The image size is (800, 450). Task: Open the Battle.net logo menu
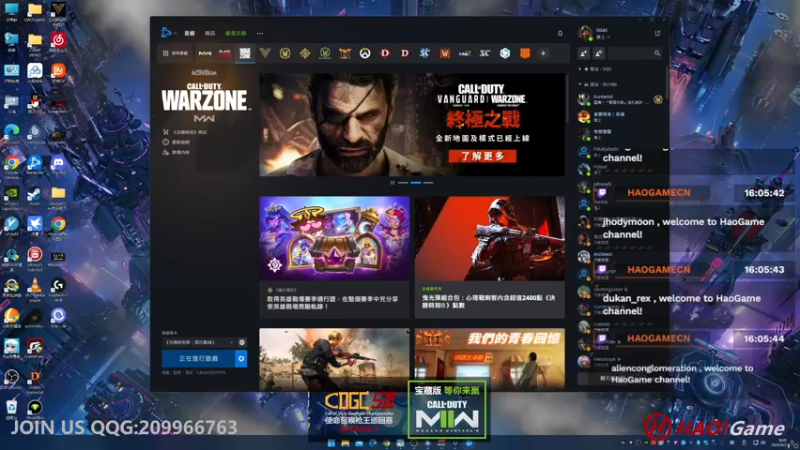pyautogui.click(x=166, y=33)
